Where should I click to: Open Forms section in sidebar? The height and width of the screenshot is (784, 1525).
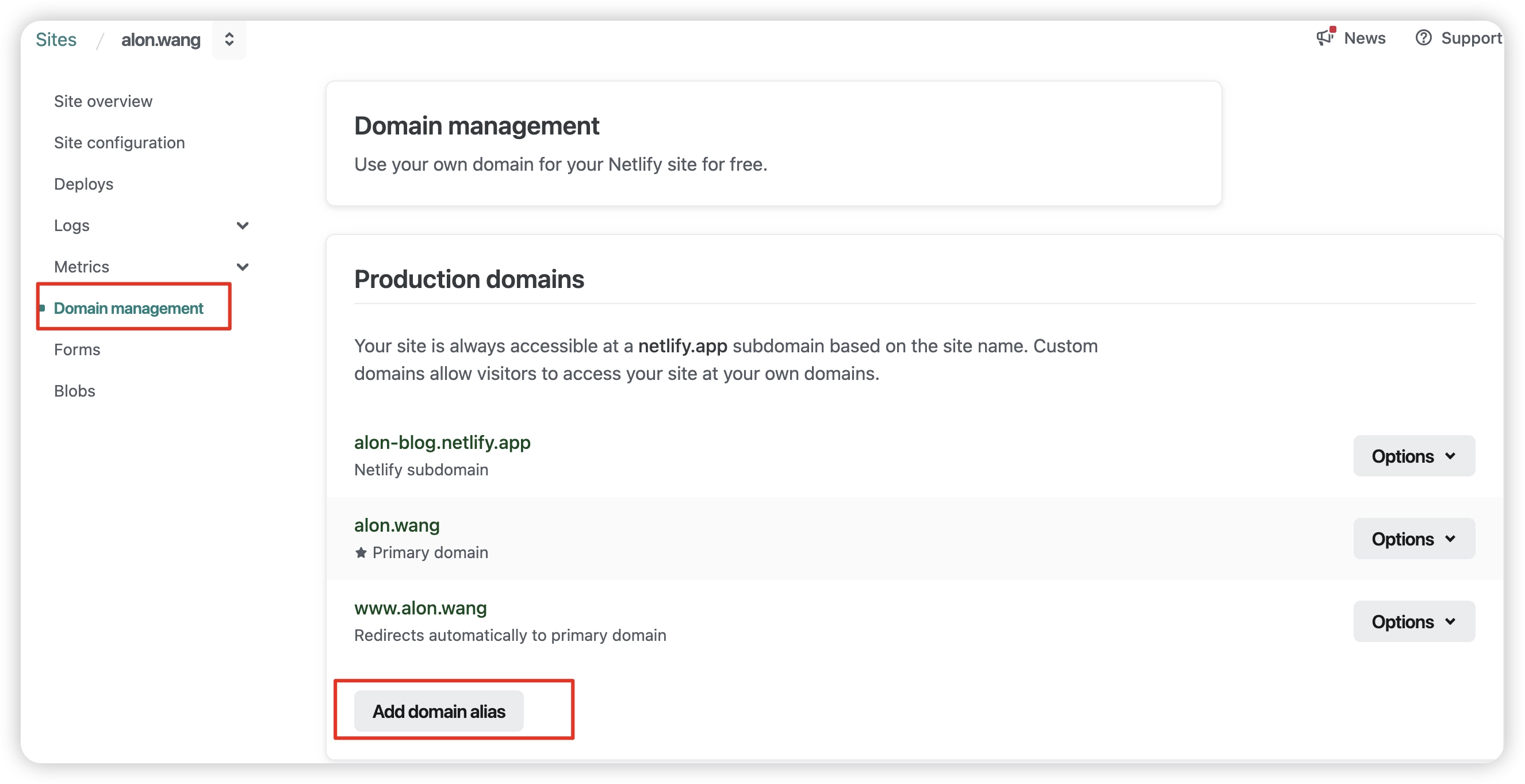(77, 349)
